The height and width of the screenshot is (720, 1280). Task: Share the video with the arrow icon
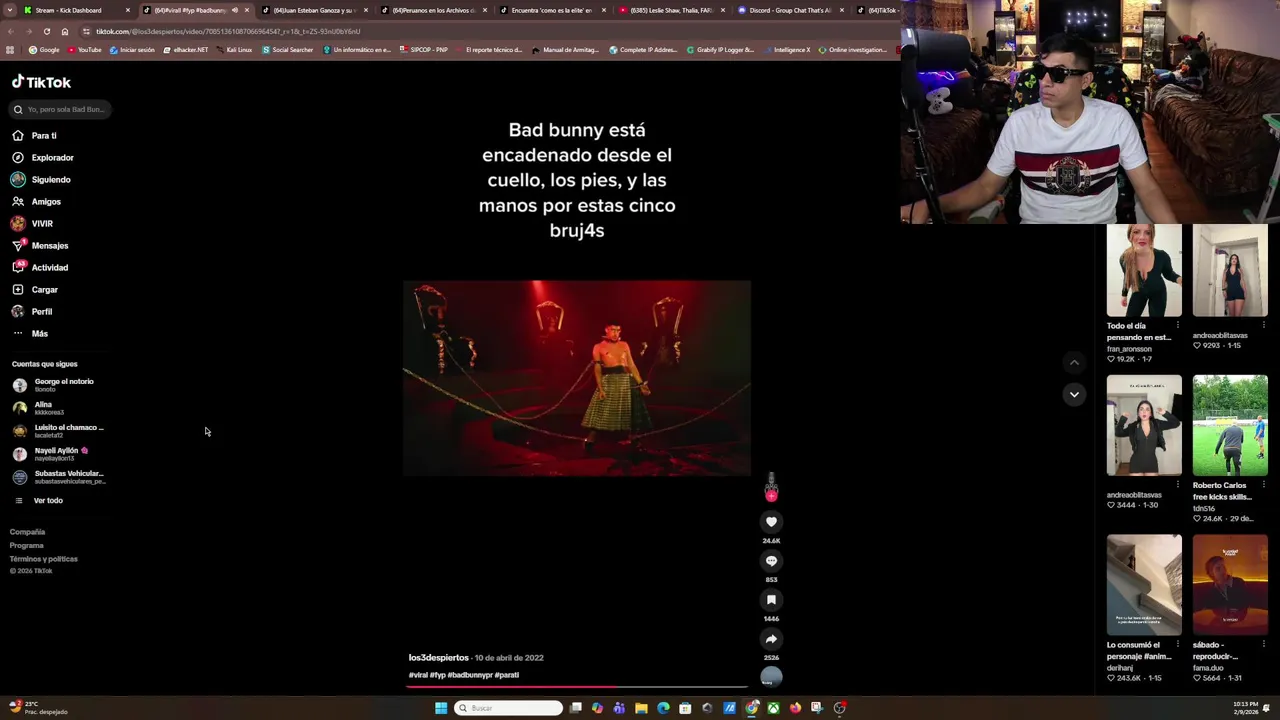click(771, 638)
